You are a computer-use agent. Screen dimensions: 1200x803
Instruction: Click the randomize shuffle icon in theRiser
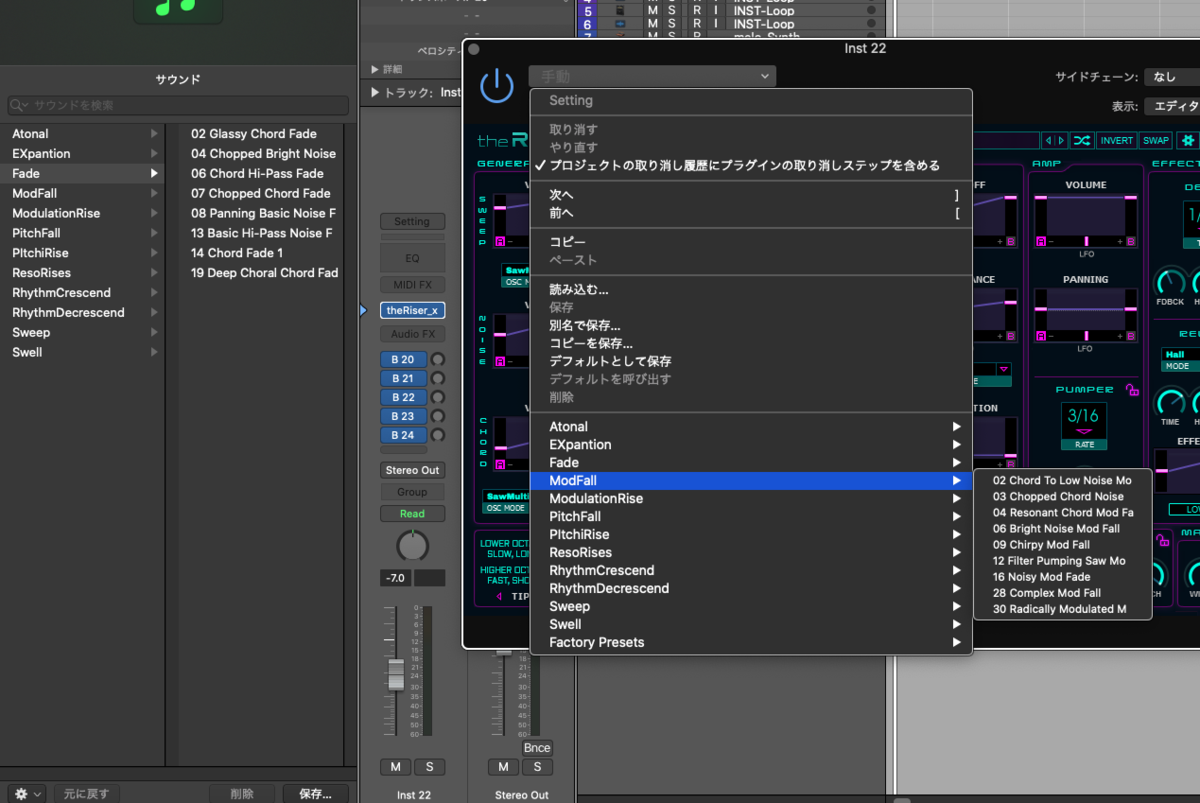tap(1081, 140)
